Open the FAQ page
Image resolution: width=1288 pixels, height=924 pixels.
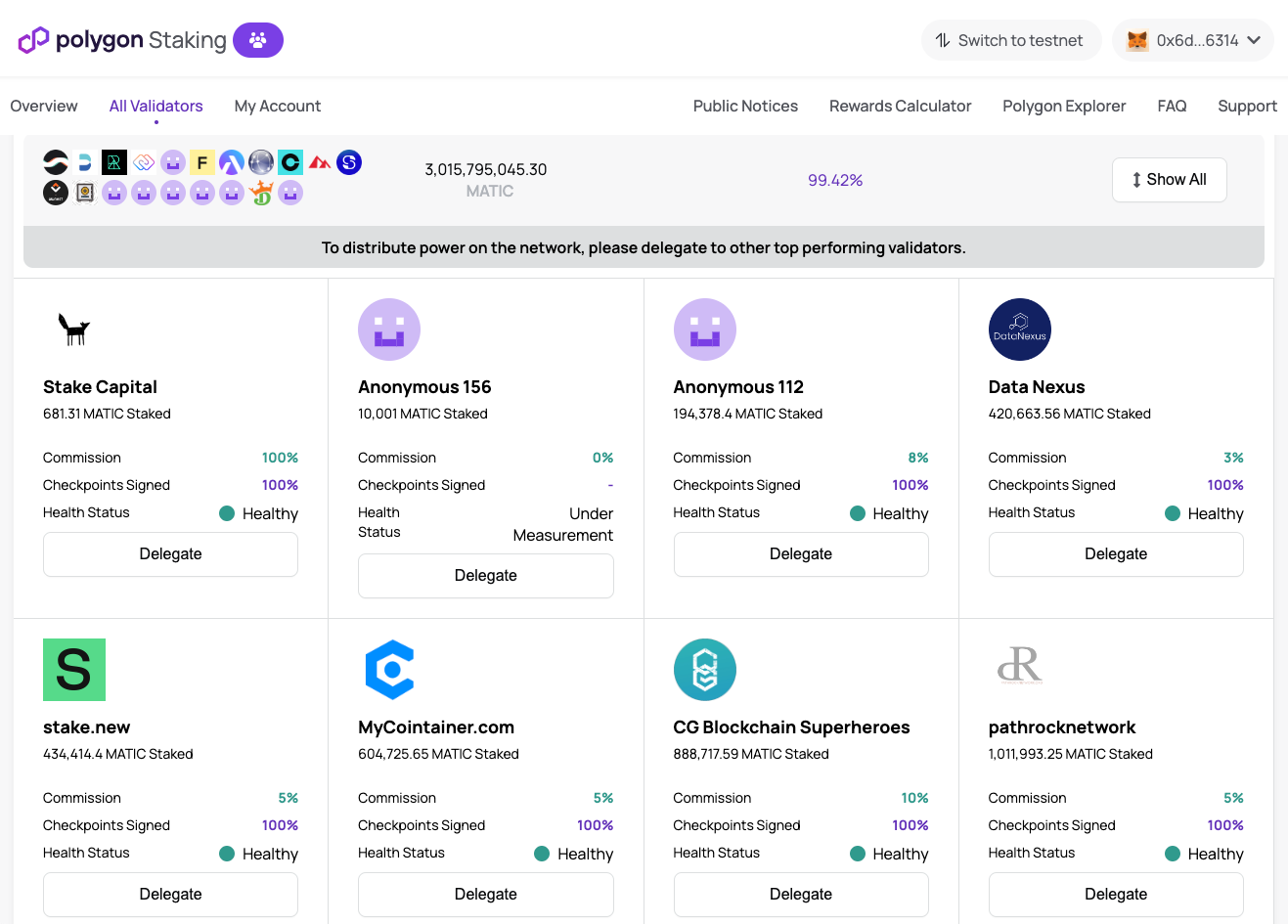1172,106
